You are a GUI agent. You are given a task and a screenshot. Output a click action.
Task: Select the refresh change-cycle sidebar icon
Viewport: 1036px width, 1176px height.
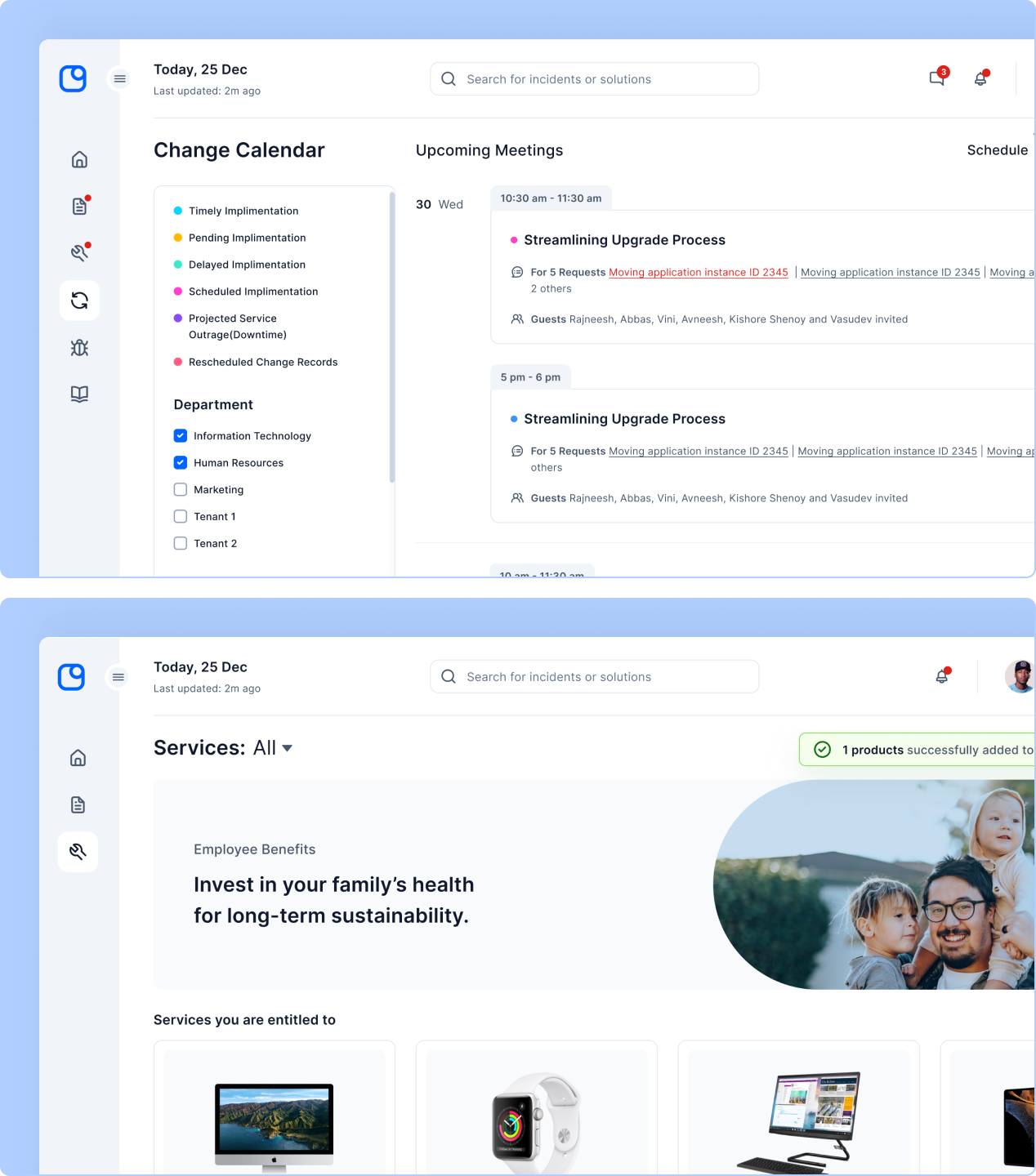coord(79,301)
